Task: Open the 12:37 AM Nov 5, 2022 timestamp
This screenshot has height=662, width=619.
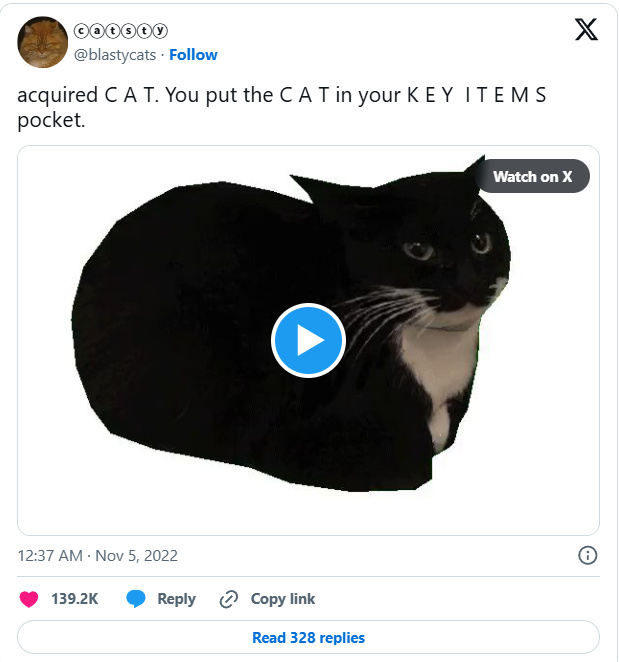Action: tap(98, 556)
